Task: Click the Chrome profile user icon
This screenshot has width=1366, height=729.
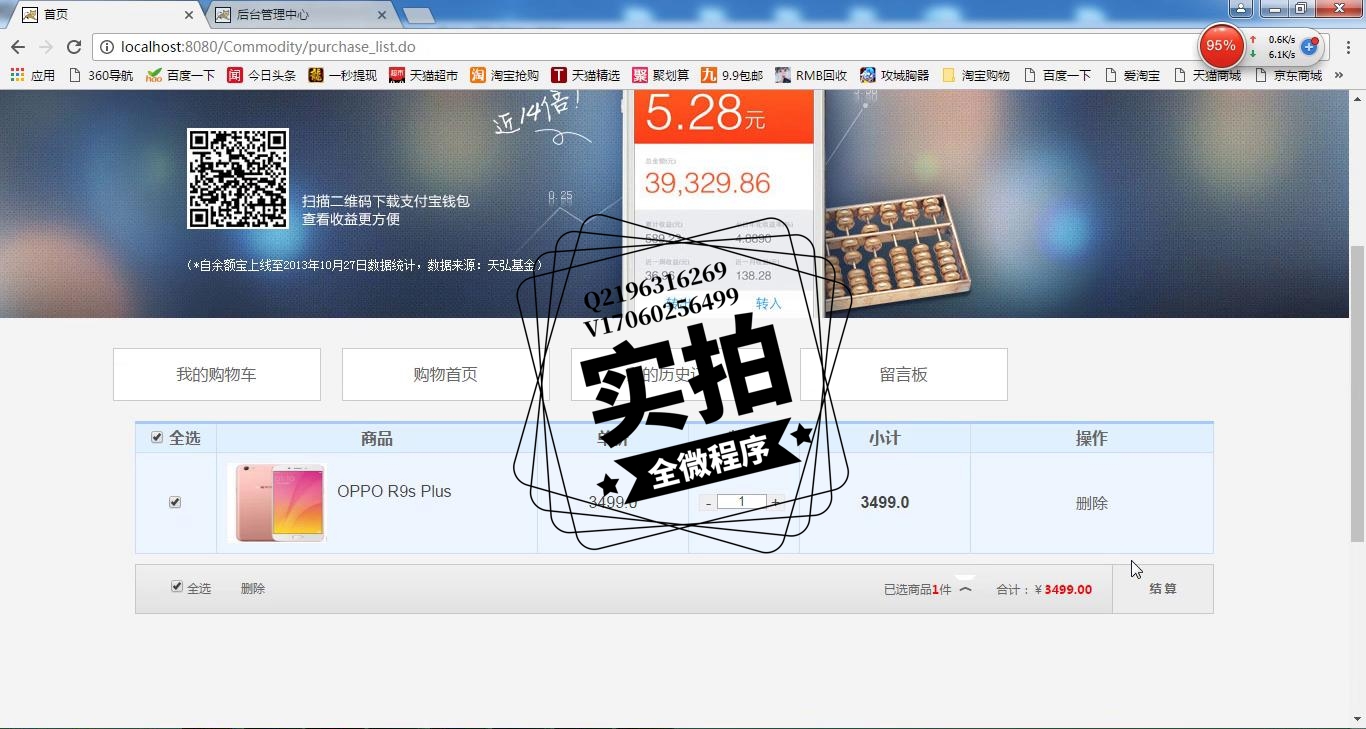Action: [1240, 8]
